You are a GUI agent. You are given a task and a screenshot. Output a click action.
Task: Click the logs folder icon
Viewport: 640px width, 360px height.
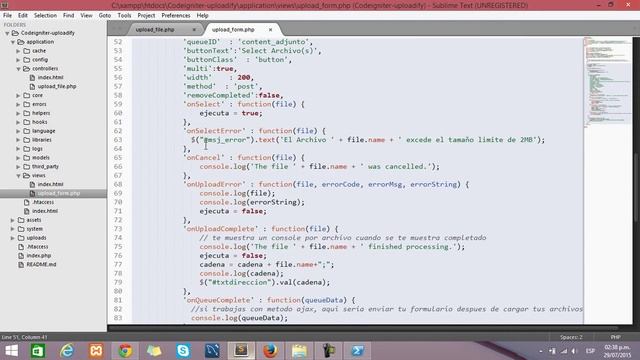click(x=27, y=149)
